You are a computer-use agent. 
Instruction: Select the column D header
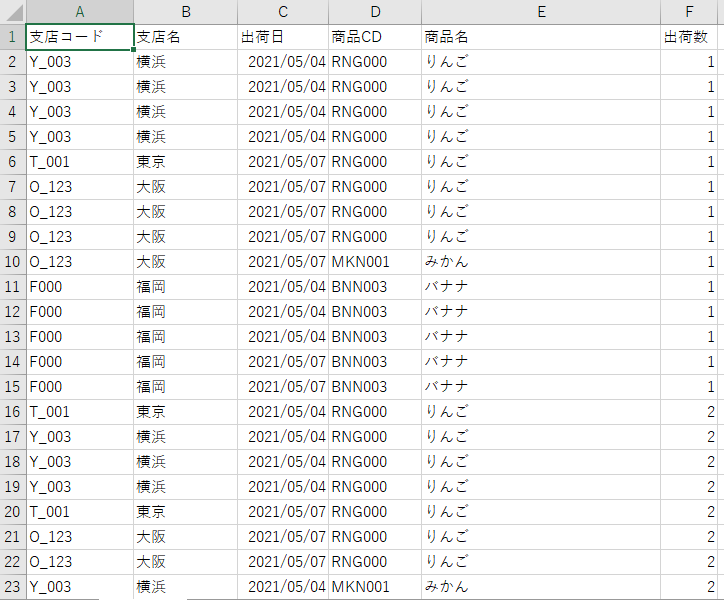[375, 12]
